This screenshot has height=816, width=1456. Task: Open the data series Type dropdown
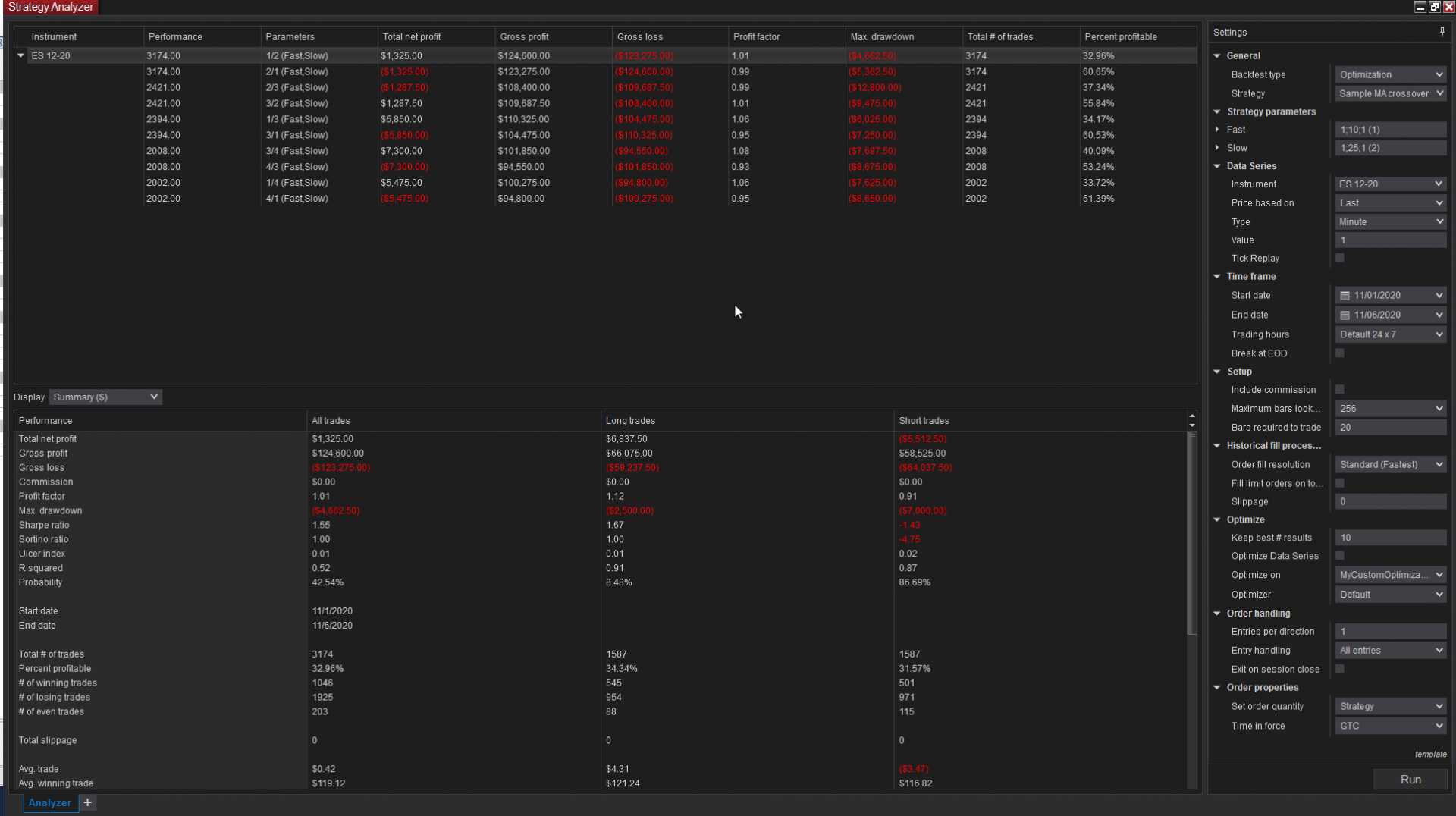(x=1391, y=222)
